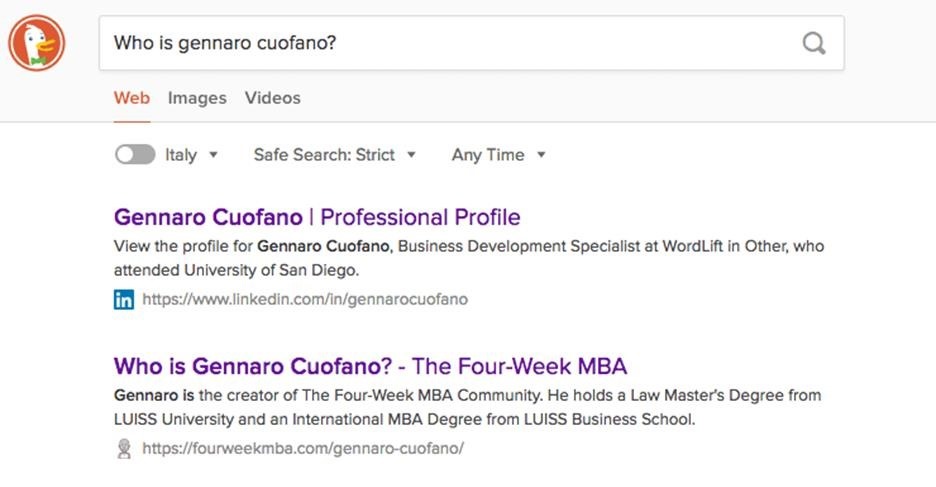Select the Web results tab
Viewport: 936px width, 487px height.
click(131, 98)
